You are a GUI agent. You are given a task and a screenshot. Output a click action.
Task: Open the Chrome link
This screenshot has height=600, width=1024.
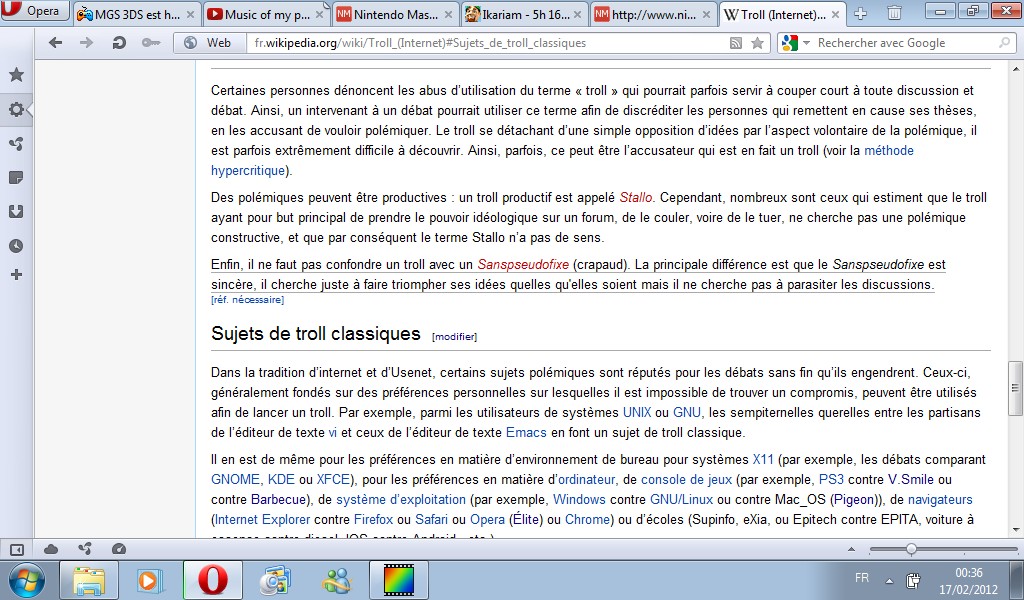[x=587, y=520]
